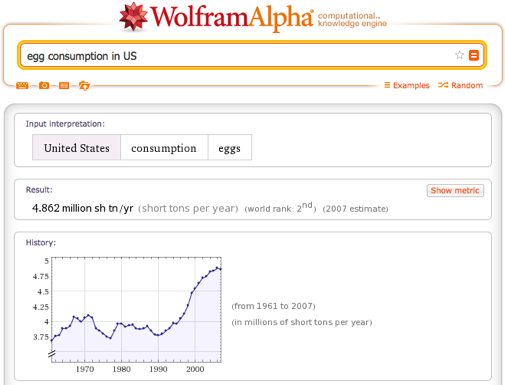Click the history chart plot area
The width and height of the screenshot is (505, 385).
pyautogui.click(x=136, y=309)
